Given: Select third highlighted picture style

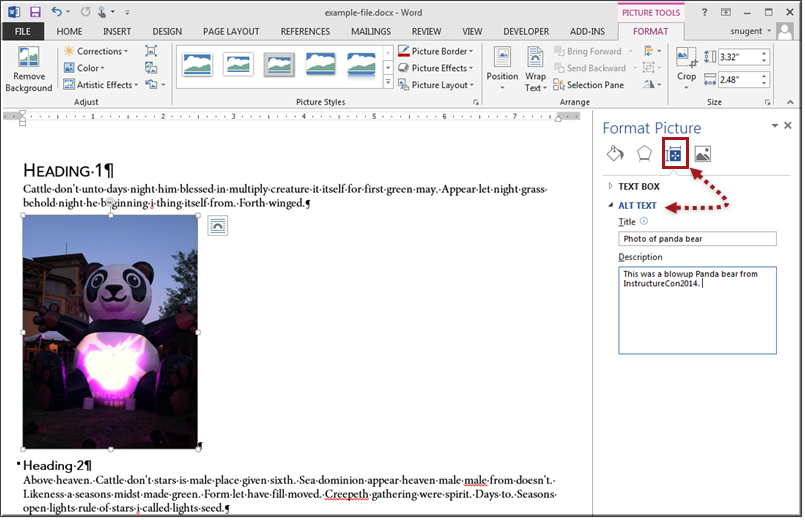Looking at the screenshot, I should (x=279, y=65).
